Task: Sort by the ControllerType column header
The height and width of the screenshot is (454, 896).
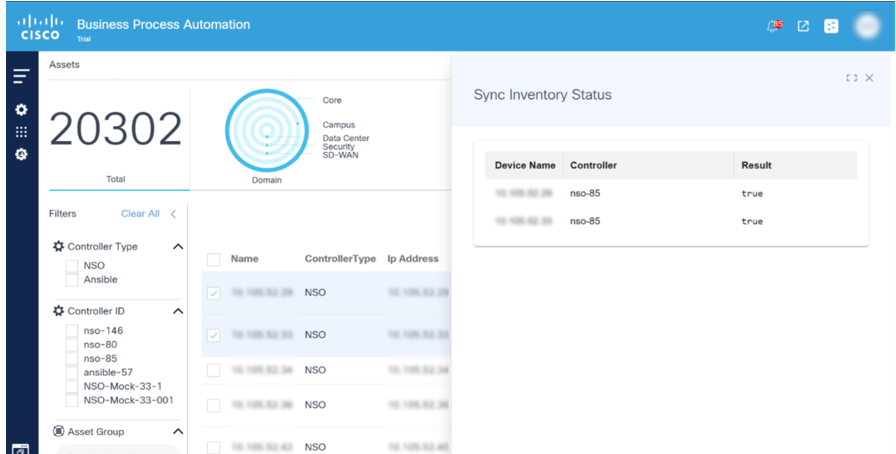Action: (x=340, y=258)
